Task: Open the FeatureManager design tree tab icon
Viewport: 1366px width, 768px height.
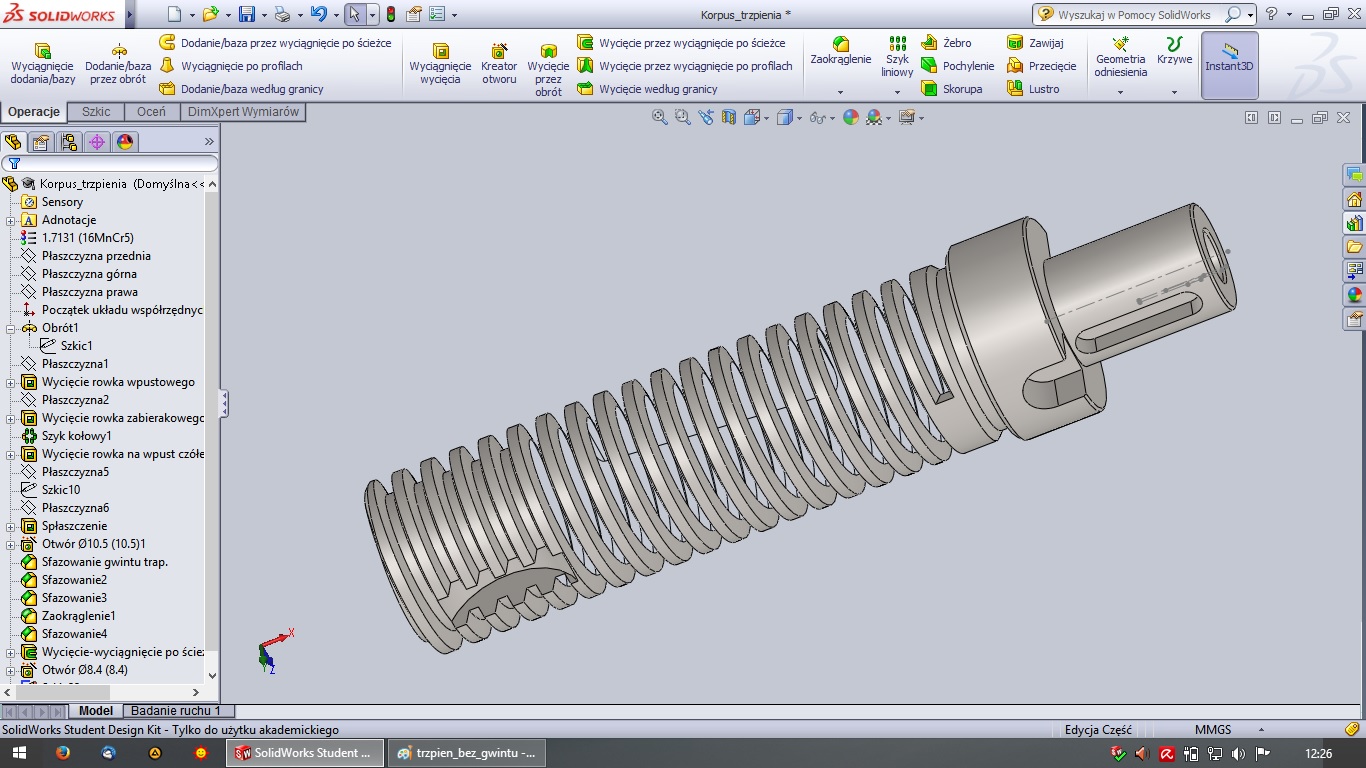Action: point(13,142)
